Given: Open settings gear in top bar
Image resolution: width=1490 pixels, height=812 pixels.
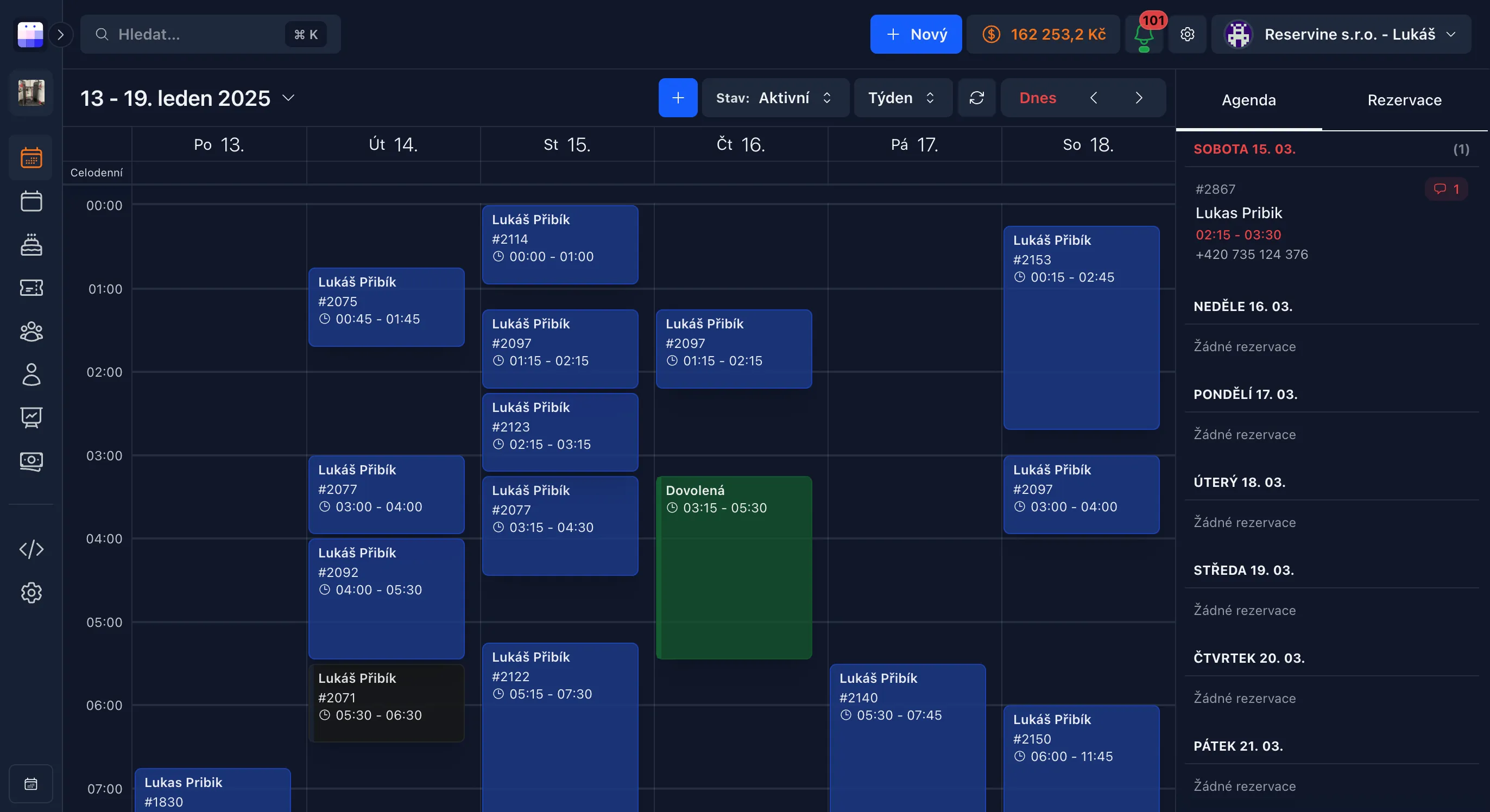Looking at the screenshot, I should [1187, 35].
